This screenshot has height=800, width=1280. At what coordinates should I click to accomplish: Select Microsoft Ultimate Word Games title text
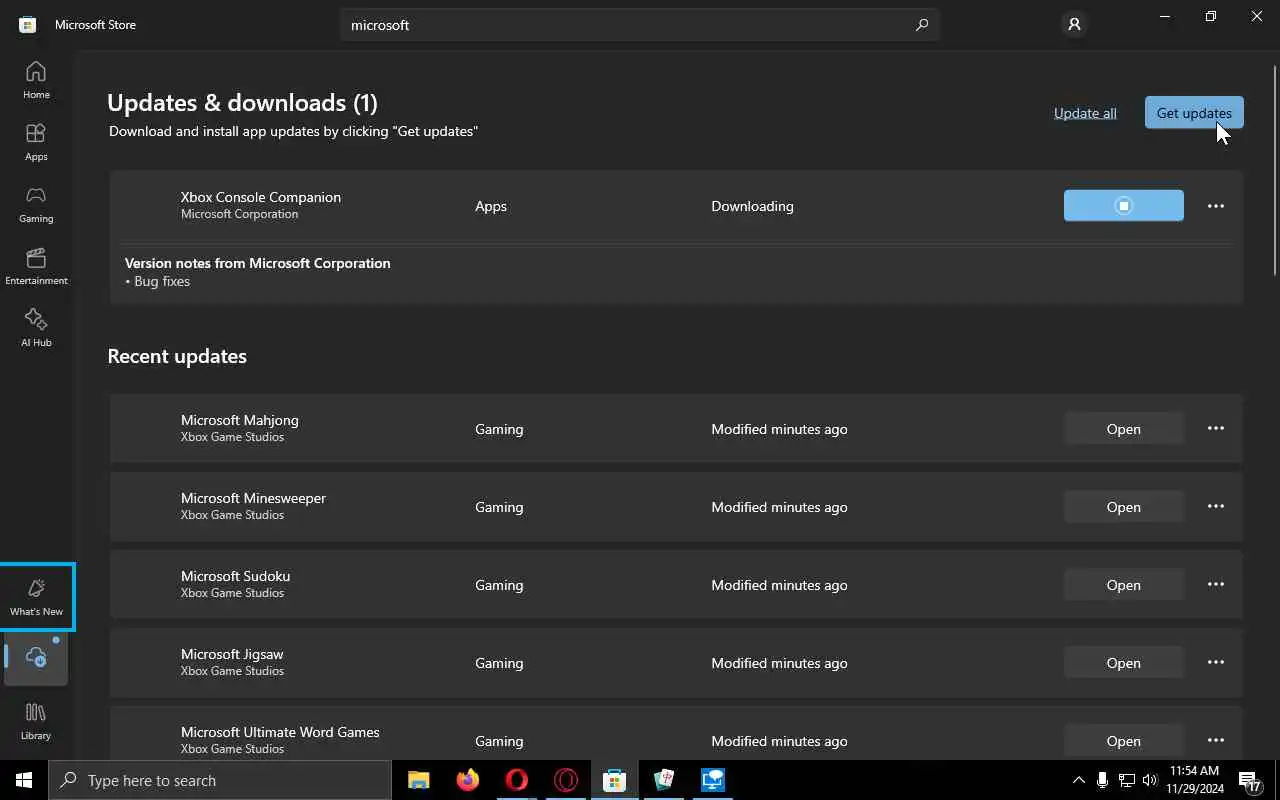tap(280, 732)
